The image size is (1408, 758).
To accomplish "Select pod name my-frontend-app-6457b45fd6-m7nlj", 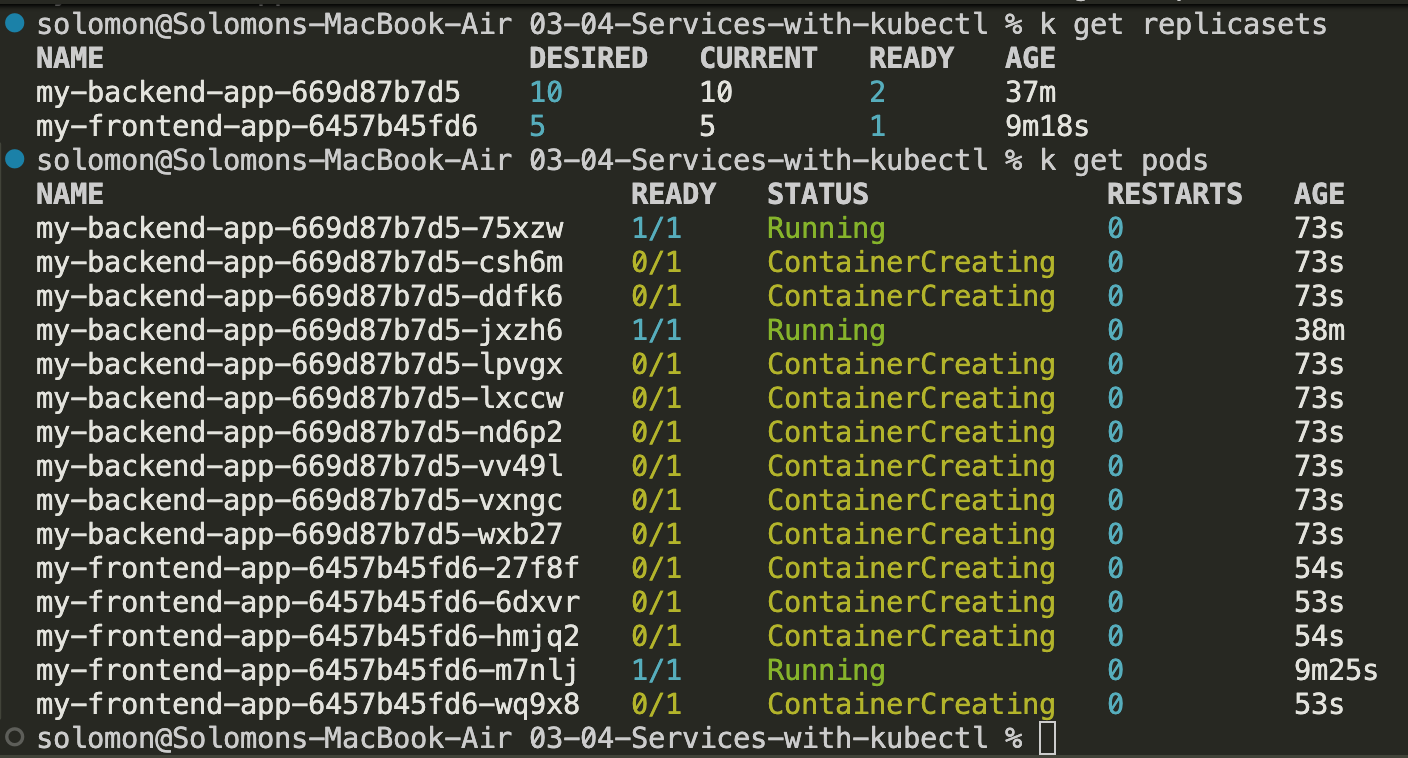I will click(x=308, y=670).
